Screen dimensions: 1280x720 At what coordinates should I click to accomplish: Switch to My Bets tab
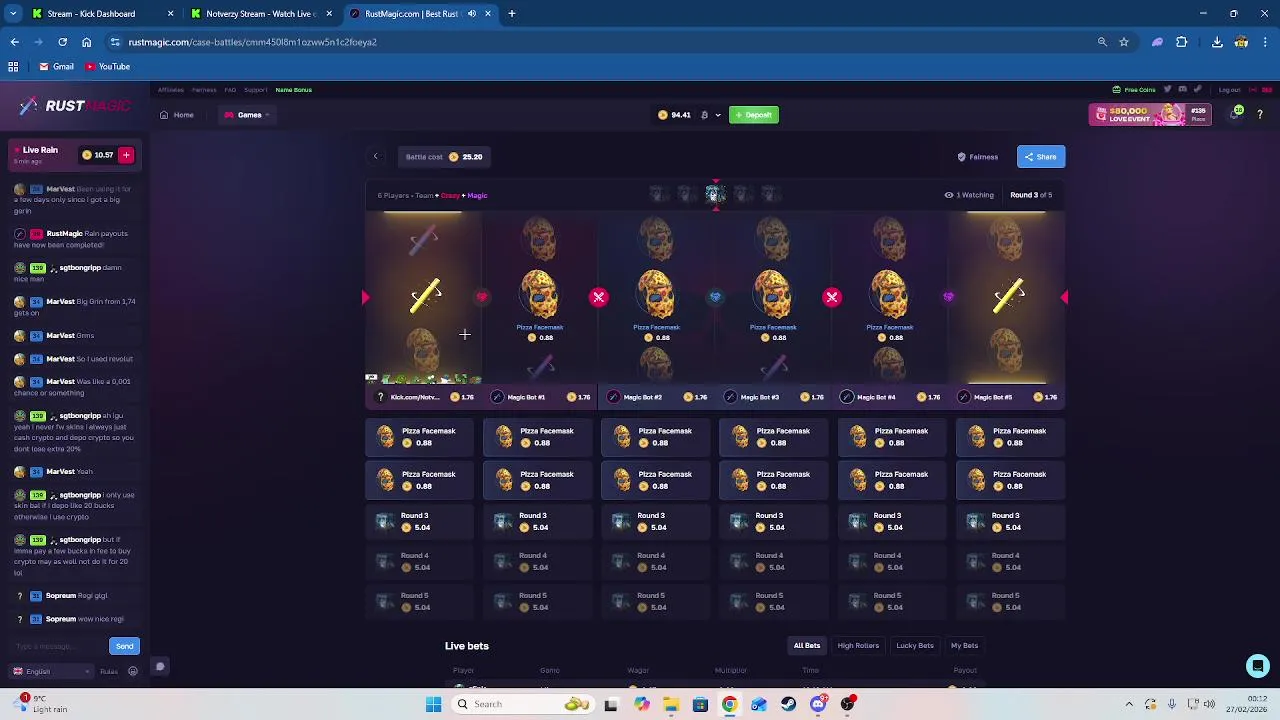(964, 646)
